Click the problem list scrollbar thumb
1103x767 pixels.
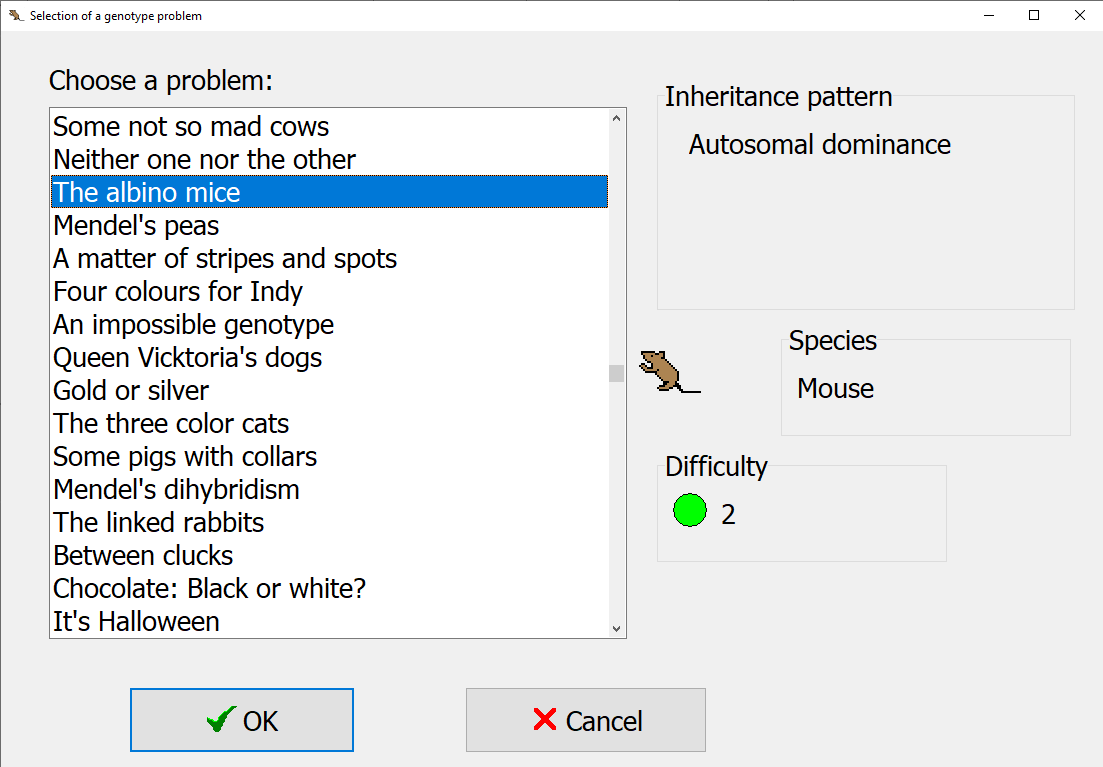[616, 373]
